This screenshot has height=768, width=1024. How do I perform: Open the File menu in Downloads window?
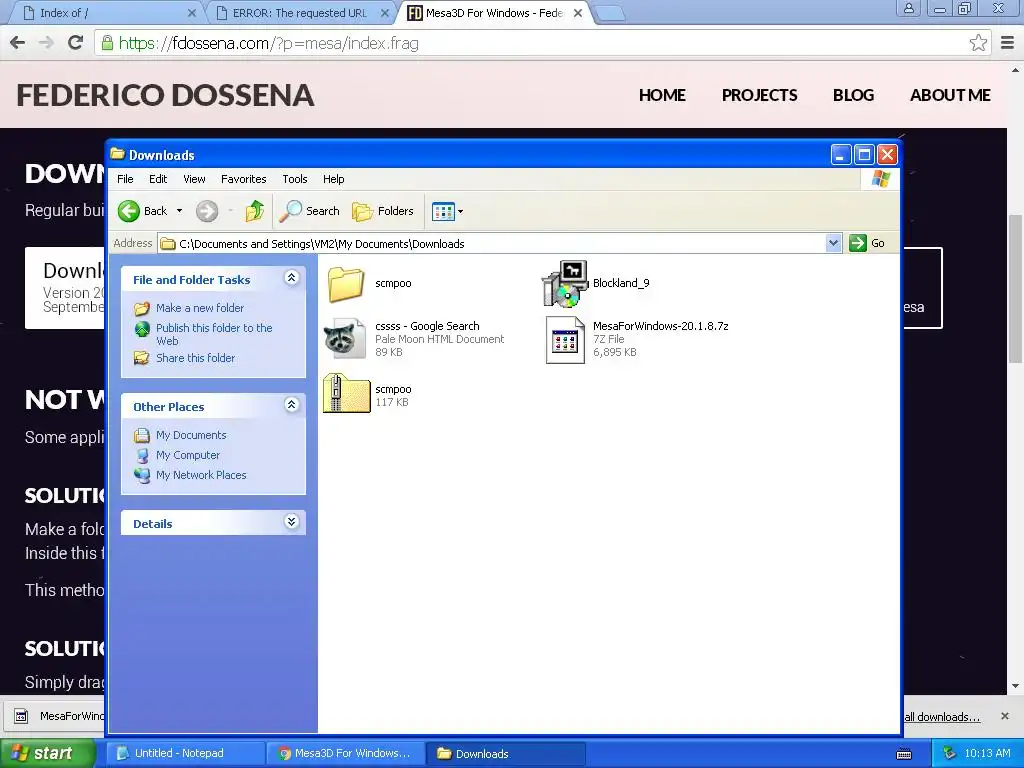[x=125, y=179]
